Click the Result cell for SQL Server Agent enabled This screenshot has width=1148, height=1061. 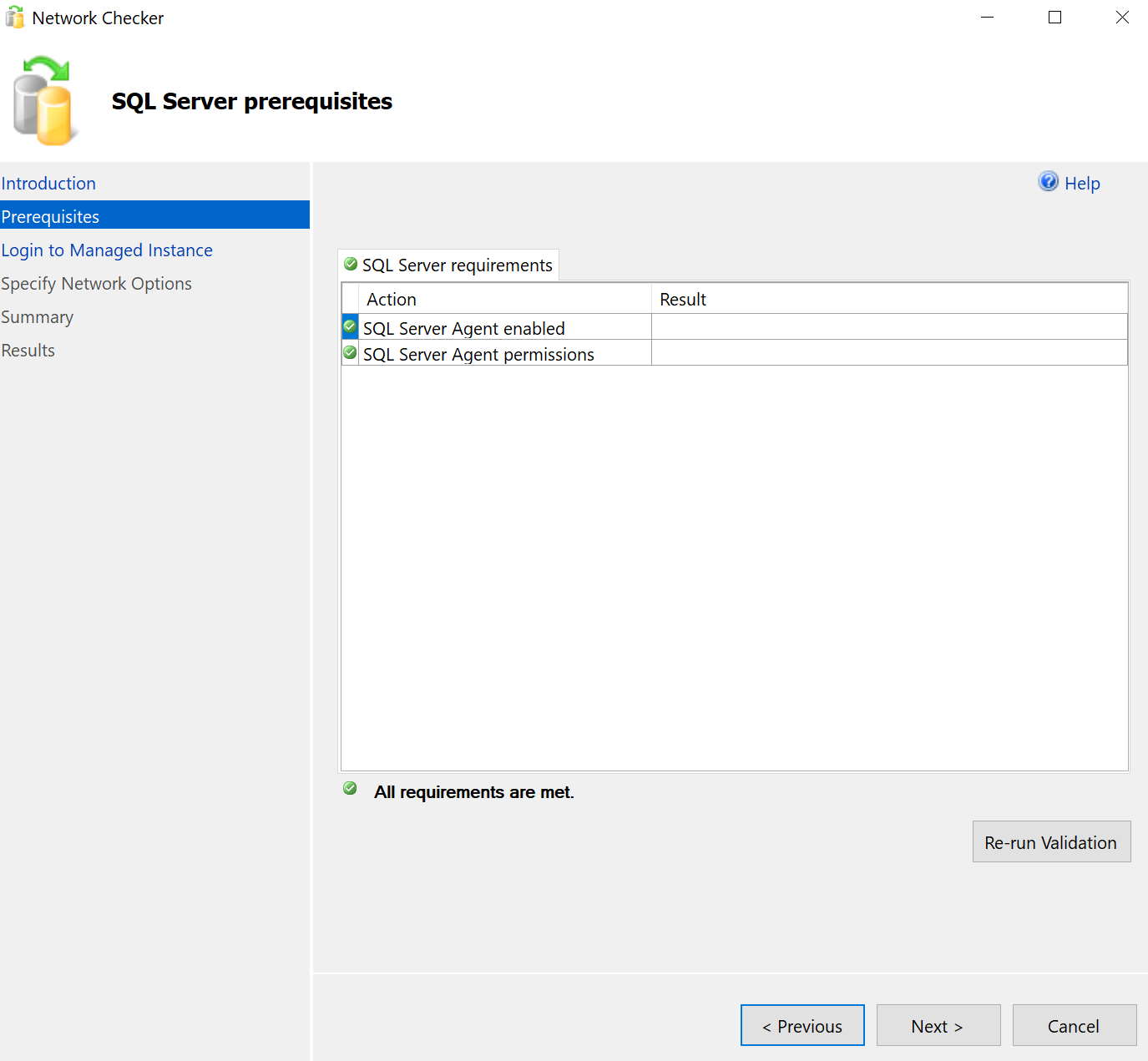click(889, 327)
